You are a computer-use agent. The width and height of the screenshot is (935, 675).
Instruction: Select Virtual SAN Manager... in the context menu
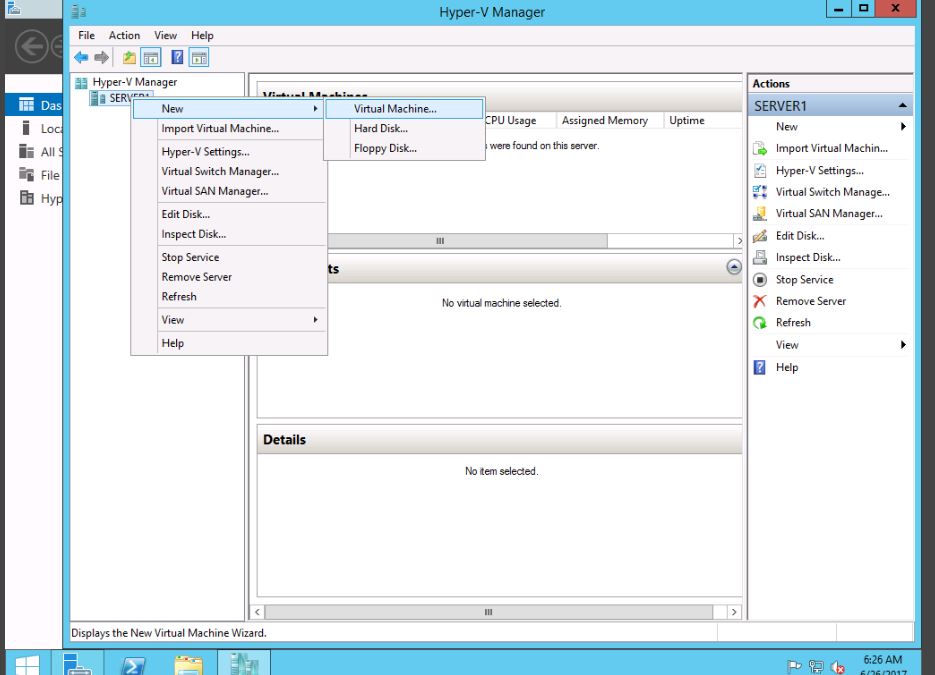click(x=229, y=191)
